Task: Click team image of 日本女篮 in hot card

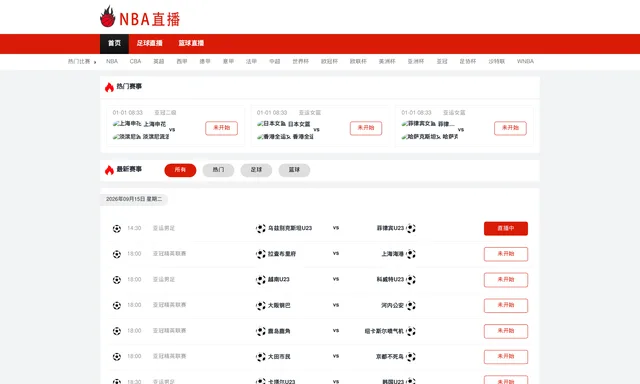Action: (x=271, y=124)
